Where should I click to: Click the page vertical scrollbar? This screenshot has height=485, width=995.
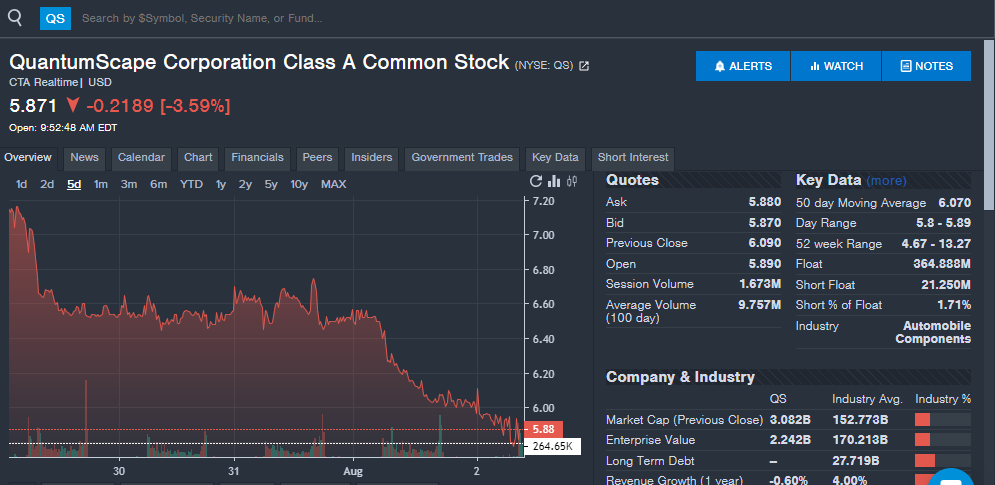[x=989, y=124]
